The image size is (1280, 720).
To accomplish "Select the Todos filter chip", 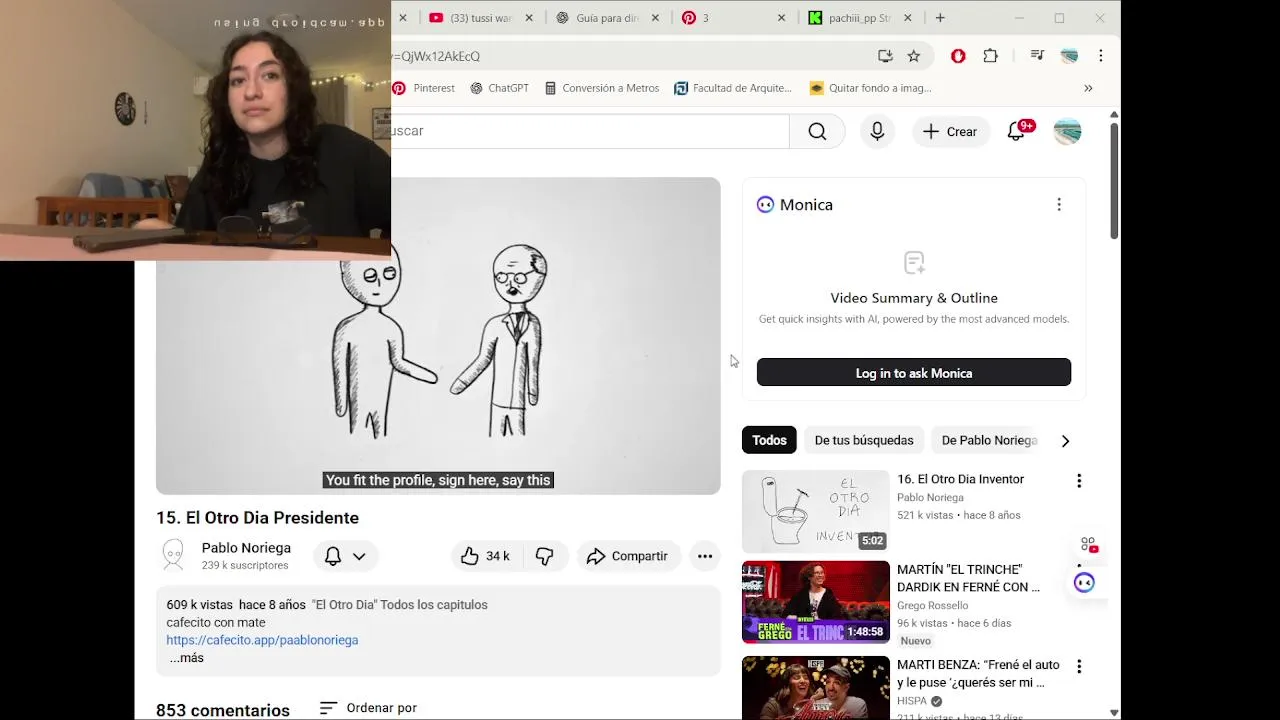I will [769, 440].
